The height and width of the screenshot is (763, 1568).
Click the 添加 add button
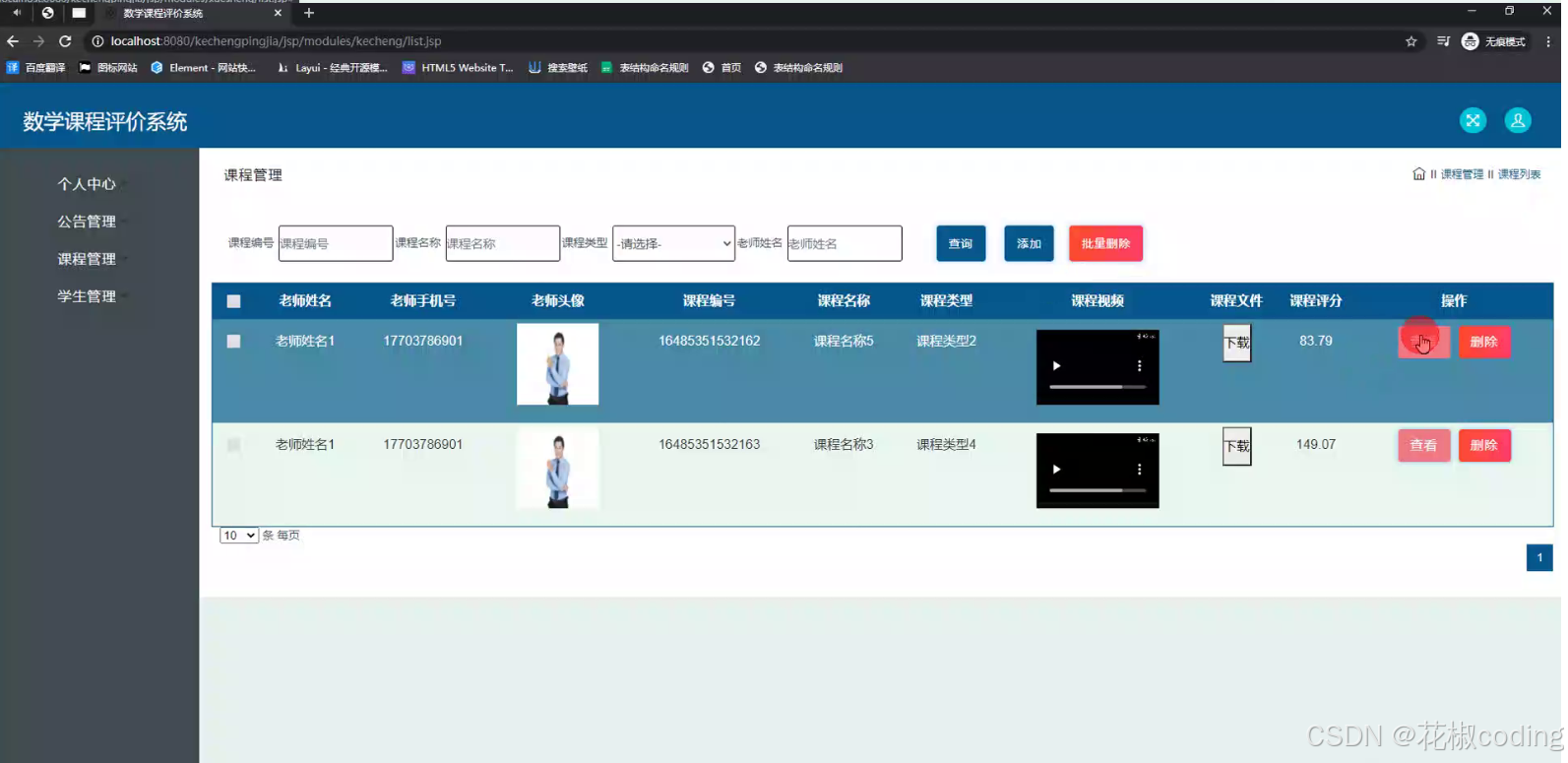point(1029,243)
